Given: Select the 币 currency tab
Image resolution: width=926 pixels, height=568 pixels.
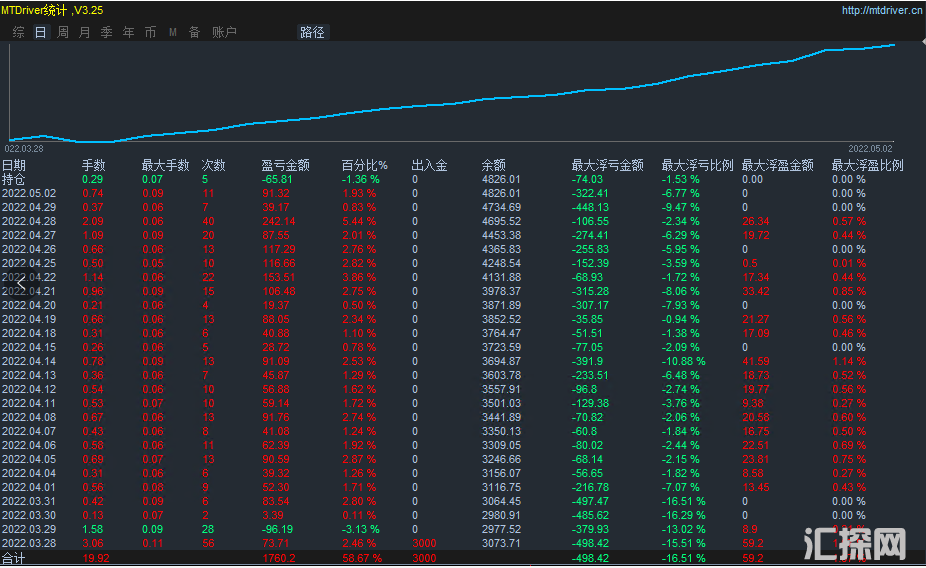Looking at the screenshot, I should point(150,32).
